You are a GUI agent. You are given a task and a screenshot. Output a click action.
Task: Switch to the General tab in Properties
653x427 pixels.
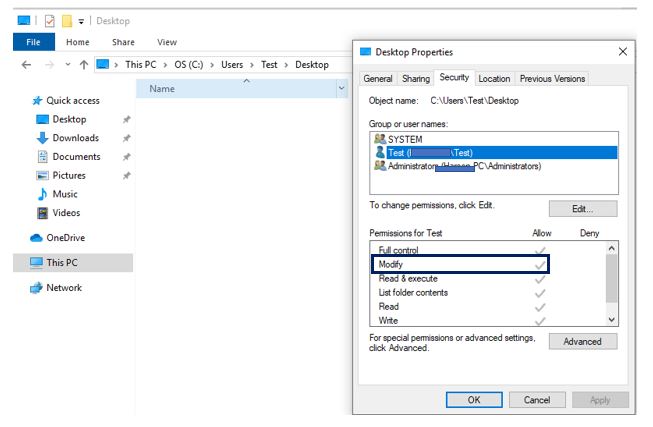pyautogui.click(x=378, y=79)
